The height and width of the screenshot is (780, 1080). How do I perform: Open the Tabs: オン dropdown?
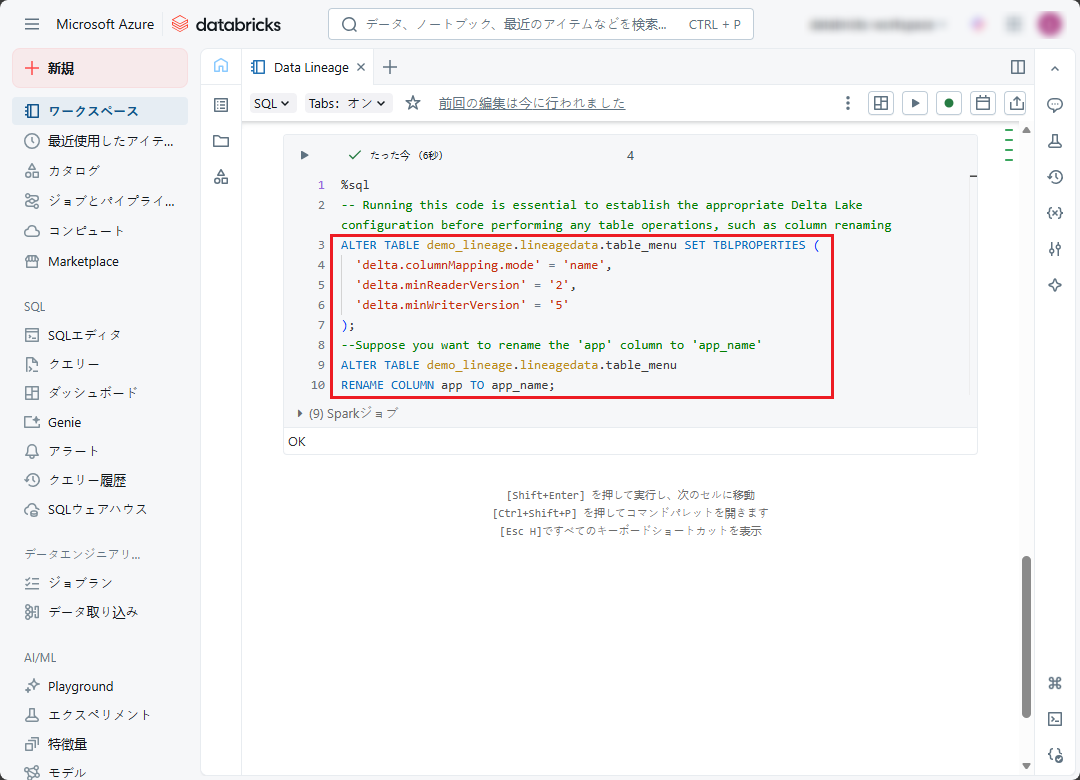tap(348, 103)
